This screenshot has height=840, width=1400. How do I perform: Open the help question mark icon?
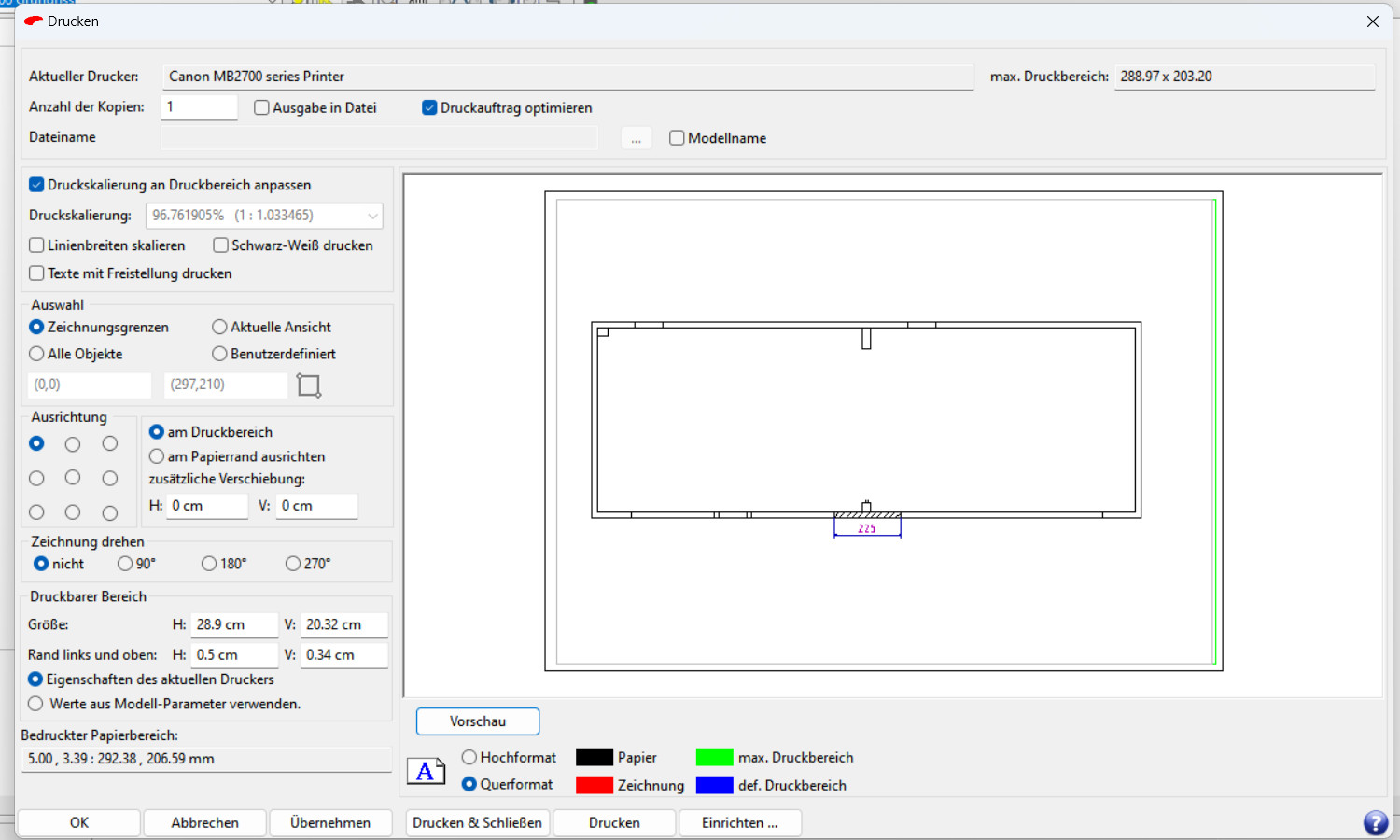(x=1375, y=822)
